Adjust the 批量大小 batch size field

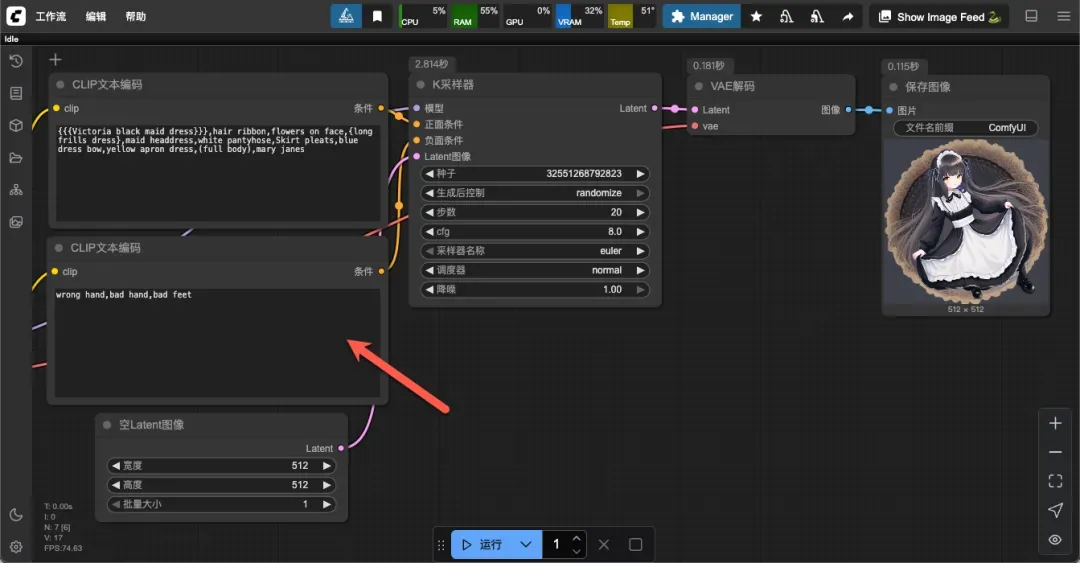pyautogui.click(x=221, y=504)
